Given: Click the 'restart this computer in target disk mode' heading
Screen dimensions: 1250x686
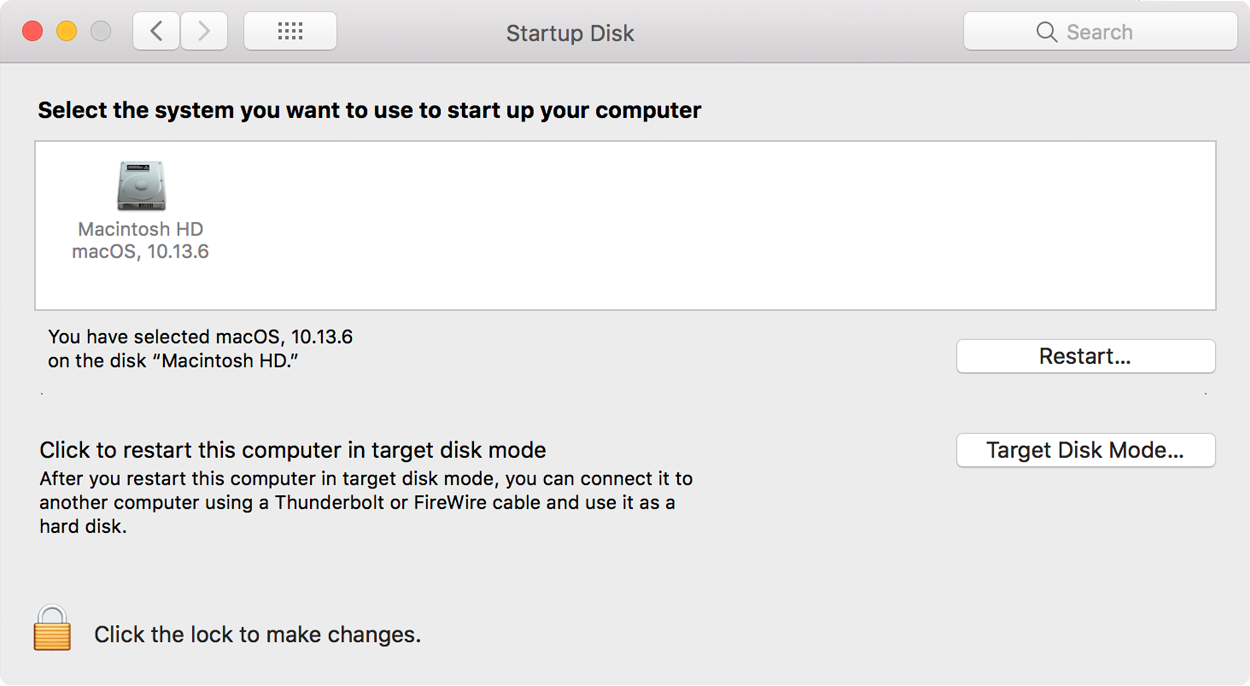Looking at the screenshot, I should click(293, 450).
